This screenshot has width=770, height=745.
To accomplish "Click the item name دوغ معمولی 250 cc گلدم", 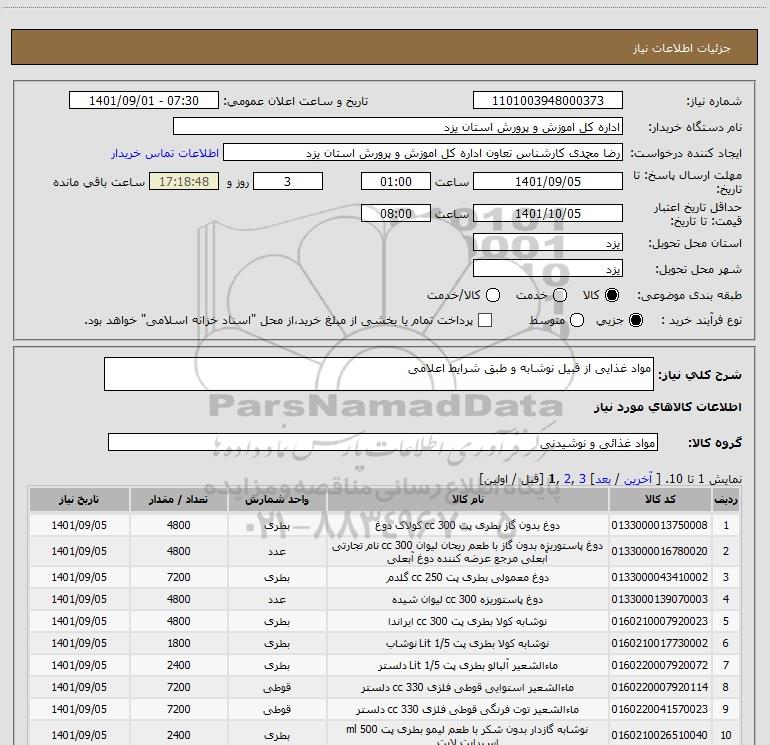I will coord(468,577).
